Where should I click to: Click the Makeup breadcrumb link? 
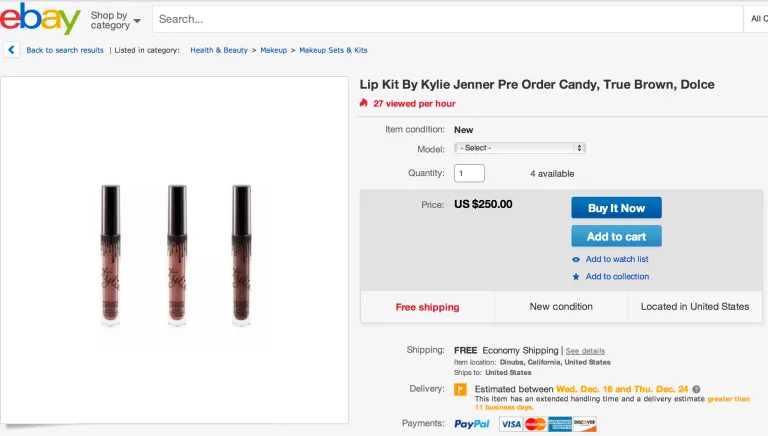273,50
